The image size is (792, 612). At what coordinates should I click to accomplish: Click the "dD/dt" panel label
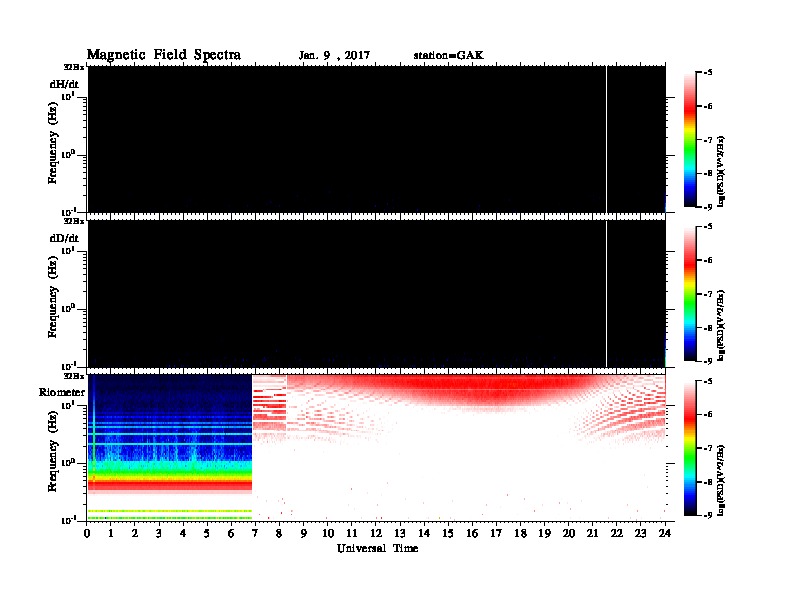pos(64,238)
